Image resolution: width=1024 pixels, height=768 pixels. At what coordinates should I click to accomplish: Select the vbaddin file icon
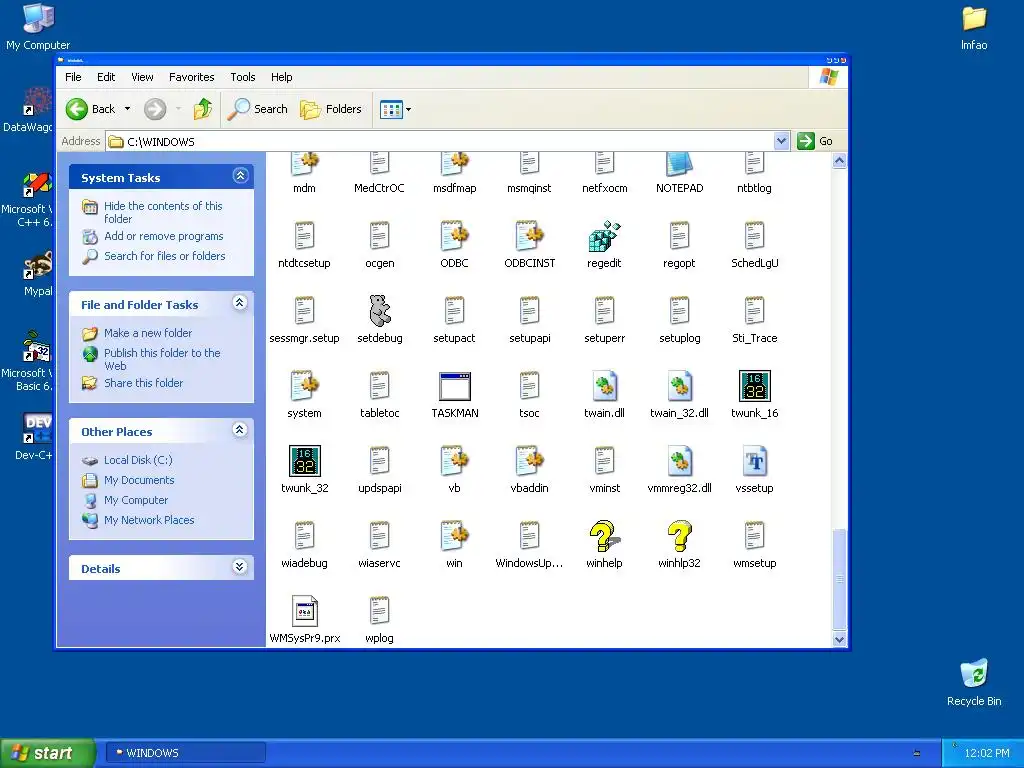point(529,461)
